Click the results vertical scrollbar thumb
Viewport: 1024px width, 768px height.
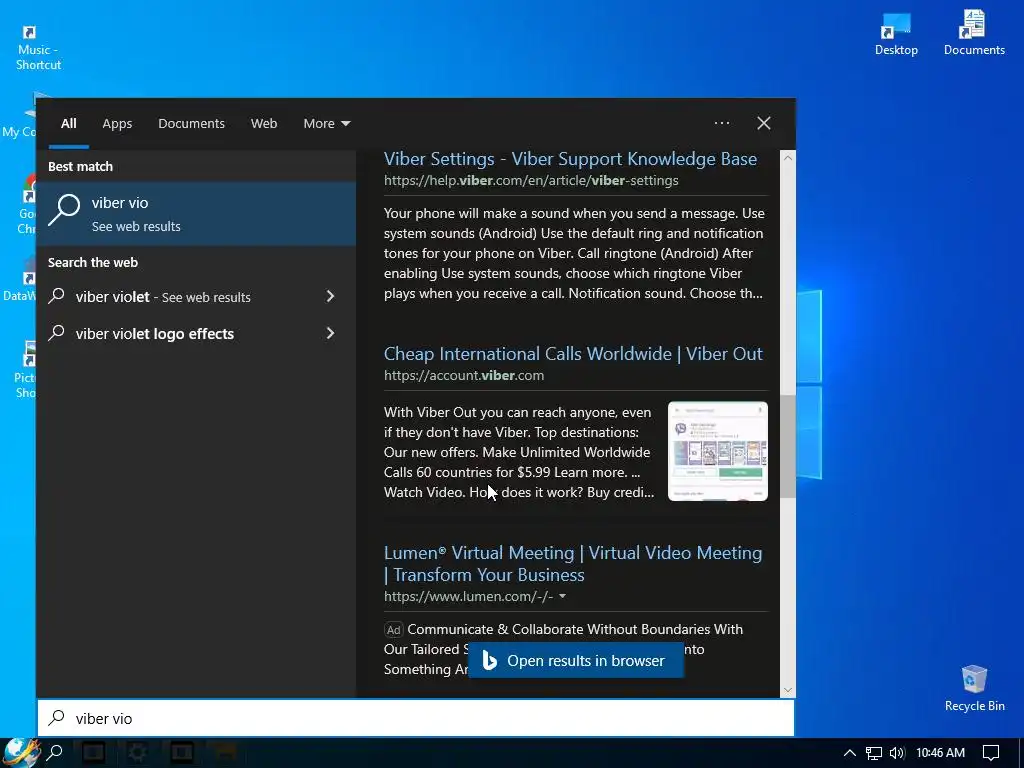pyautogui.click(x=788, y=446)
